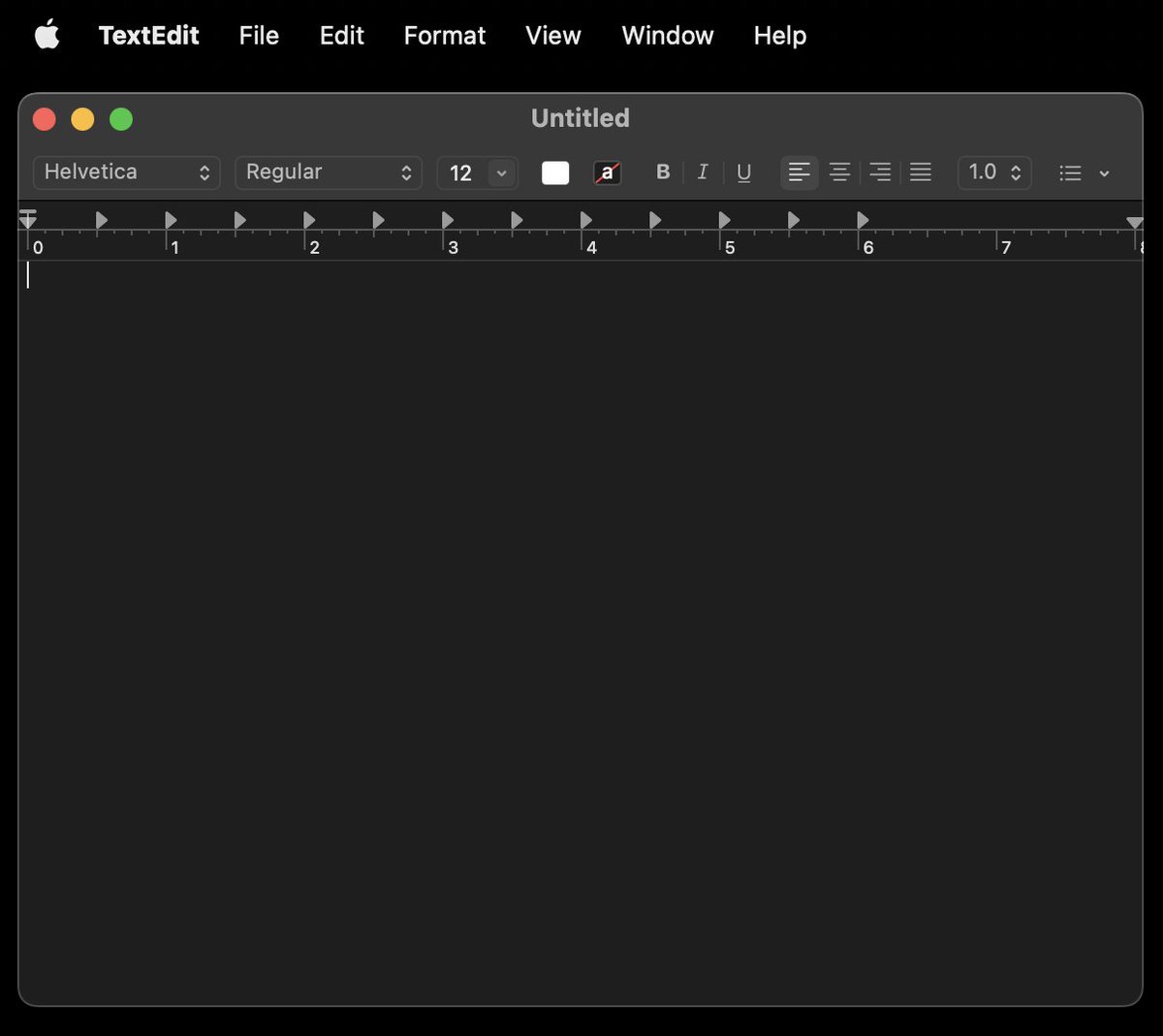Click the Untitled window title
This screenshot has width=1163, height=1036.
pos(581,118)
